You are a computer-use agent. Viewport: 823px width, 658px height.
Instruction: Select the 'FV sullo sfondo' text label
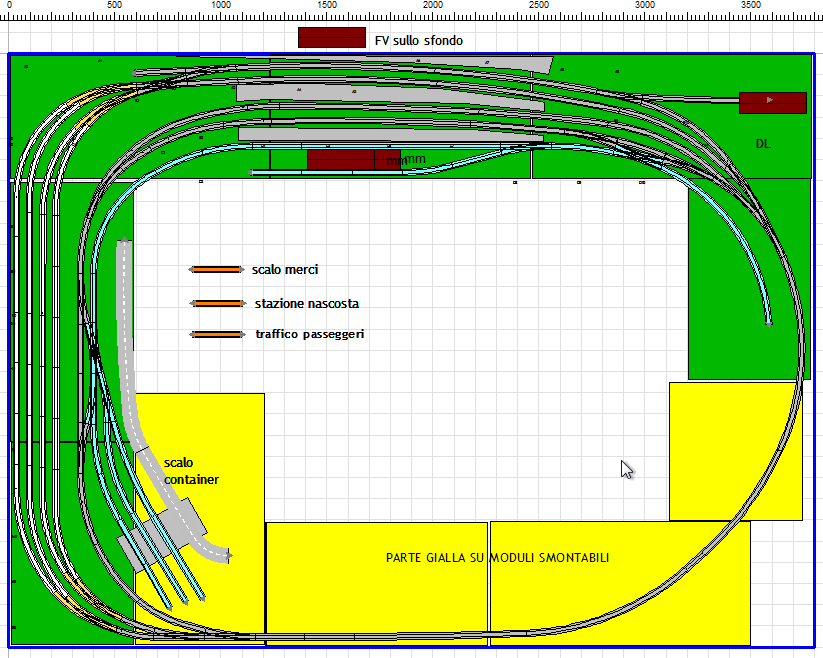click(418, 40)
